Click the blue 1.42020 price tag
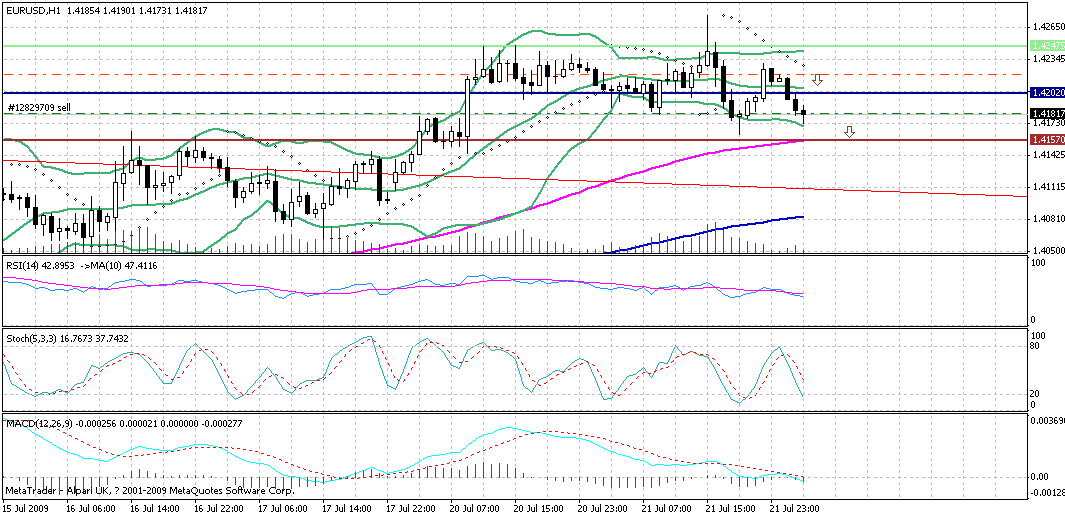Viewport: 1065px width, 516px height. point(1047,92)
